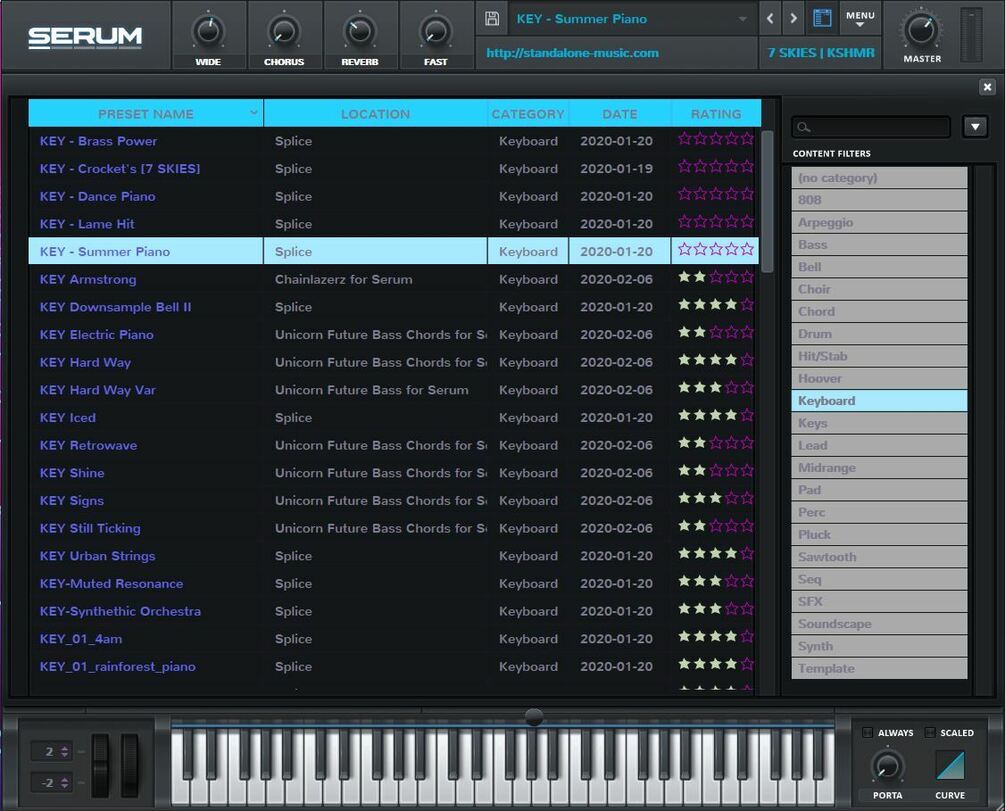
Task: Filter presets by Lead category
Action: coord(879,445)
